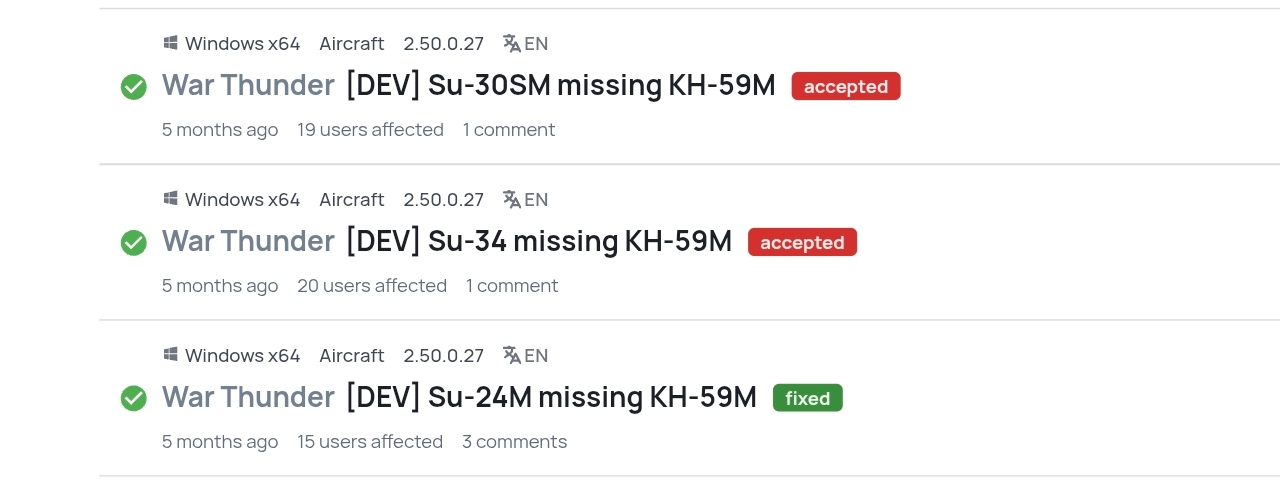Viewport: 1280px width, 498px height.
Task: Click translation language icon on Su-30SM report
Action: click(512, 43)
